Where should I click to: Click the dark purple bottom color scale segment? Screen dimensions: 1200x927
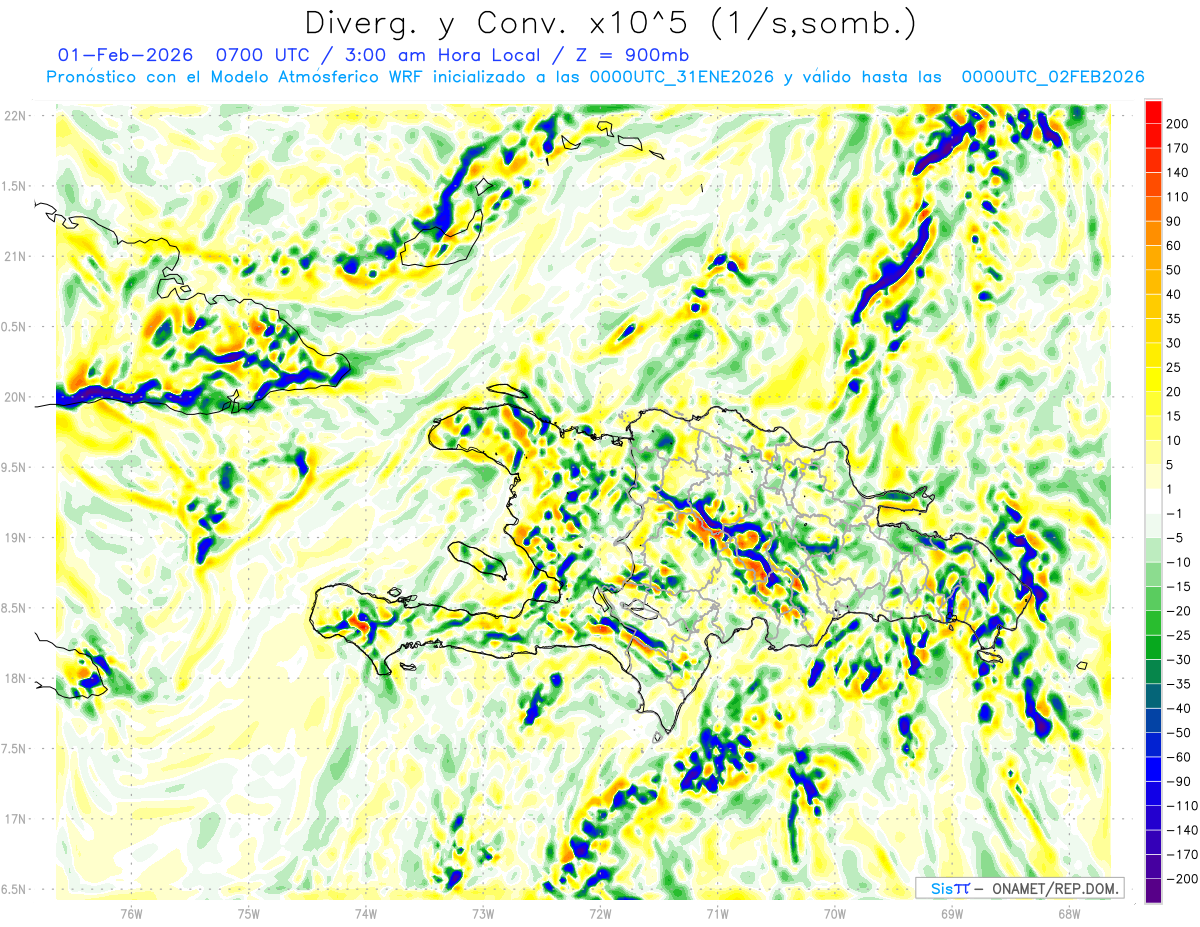click(1153, 892)
